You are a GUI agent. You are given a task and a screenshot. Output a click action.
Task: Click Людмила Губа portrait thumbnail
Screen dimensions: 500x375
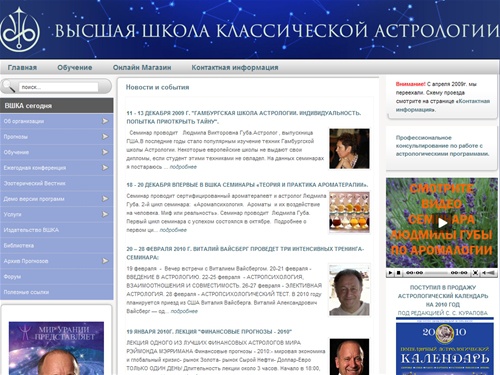349,148
